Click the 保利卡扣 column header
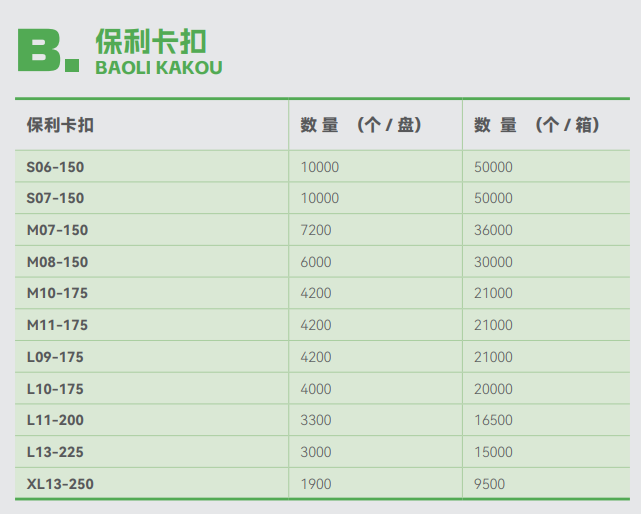641x514 pixels. tap(60, 125)
